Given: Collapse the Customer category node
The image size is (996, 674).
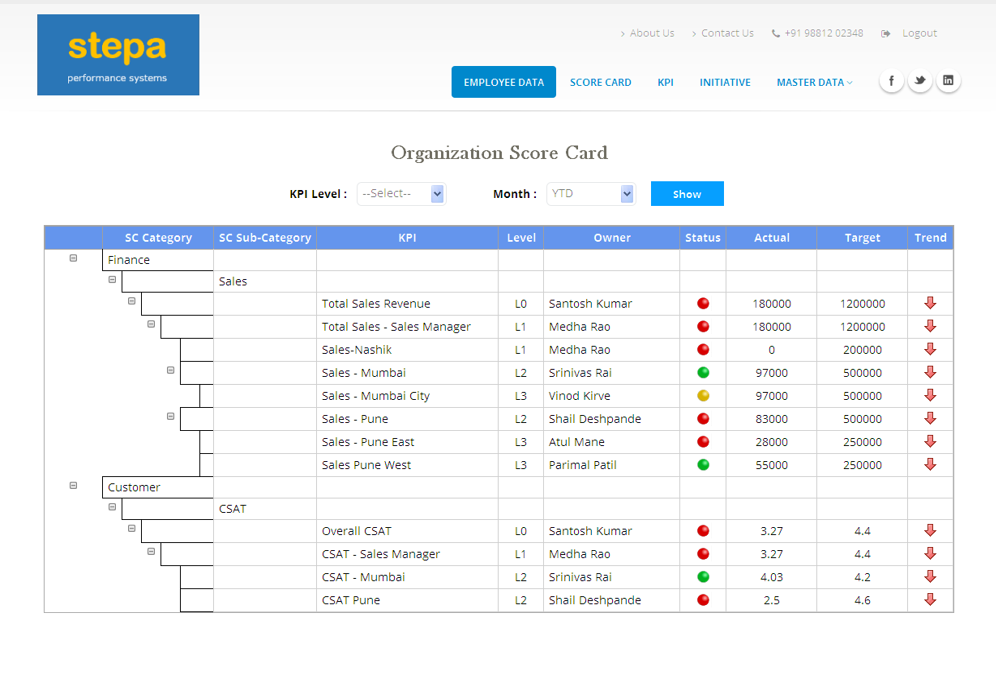Looking at the screenshot, I should click(x=73, y=486).
